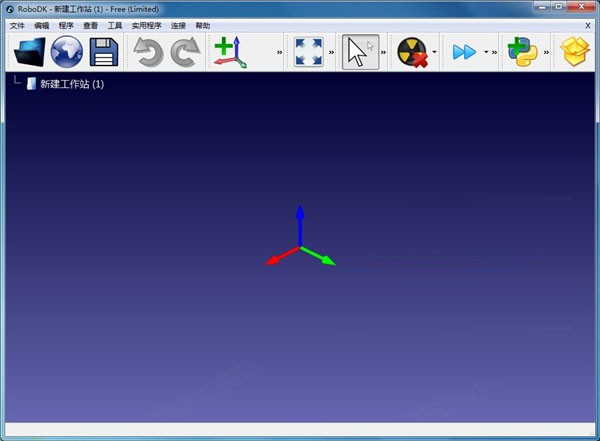Expand dropdown arrow next to fast-forward icon
The image size is (600, 441).
[485, 52]
